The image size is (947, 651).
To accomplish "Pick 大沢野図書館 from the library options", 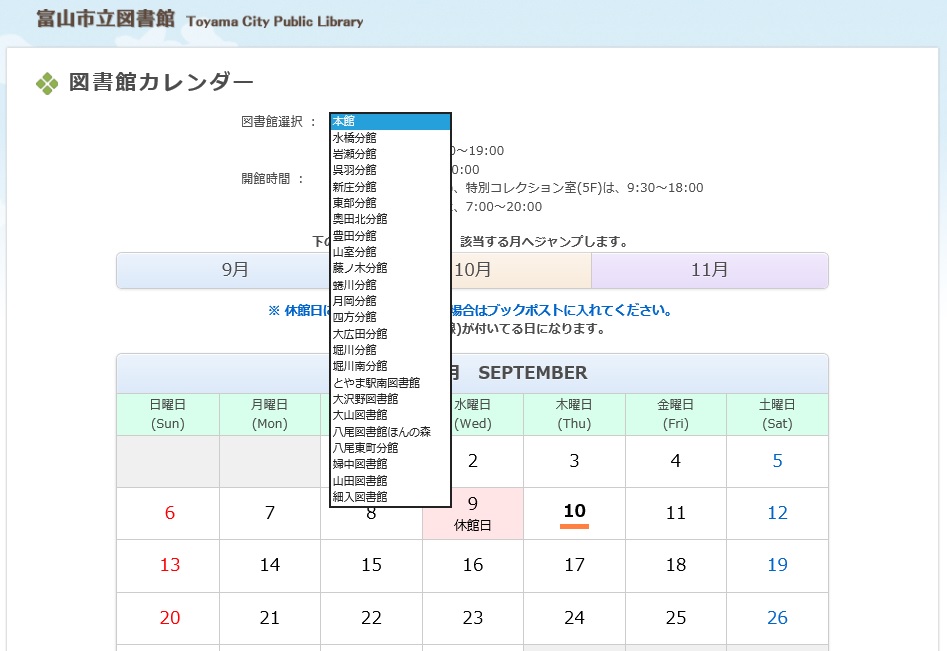I will (x=390, y=398).
